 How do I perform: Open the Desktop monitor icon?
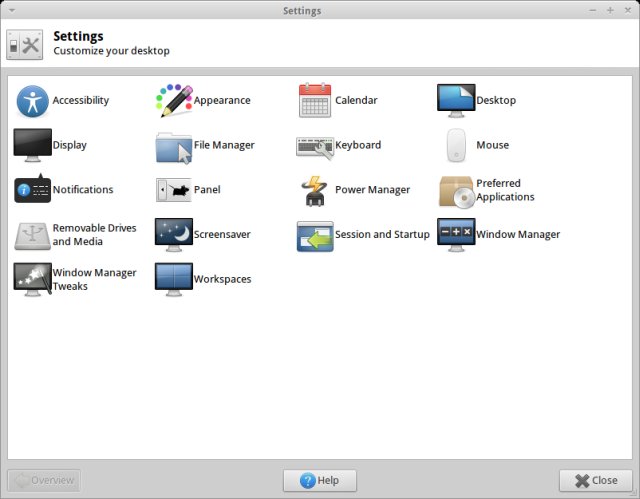pyautogui.click(x=456, y=101)
